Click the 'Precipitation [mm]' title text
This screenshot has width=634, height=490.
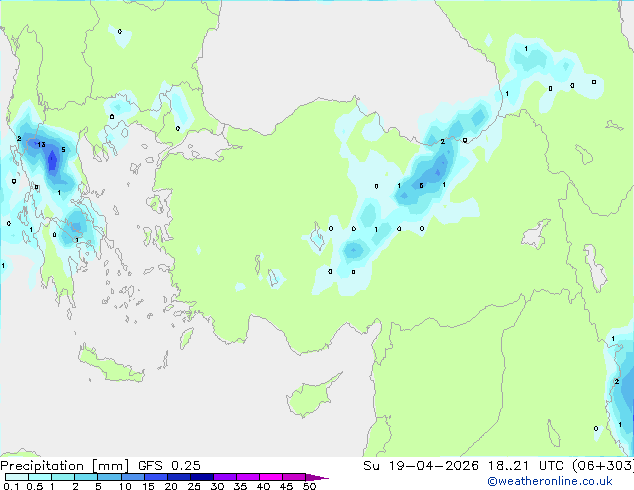pos(65,466)
